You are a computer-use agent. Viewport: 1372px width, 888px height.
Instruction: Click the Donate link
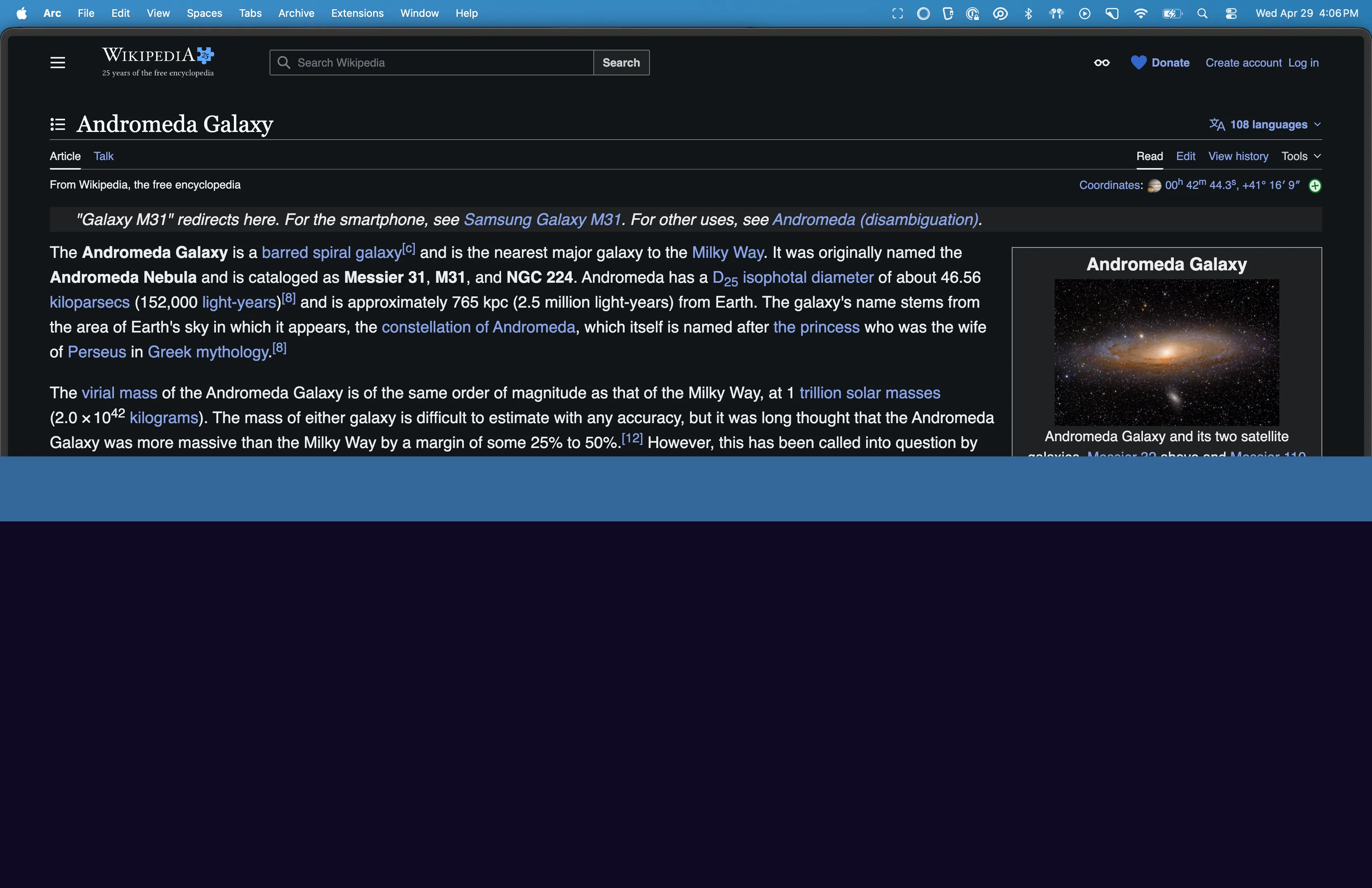[x=1170, y=62]
